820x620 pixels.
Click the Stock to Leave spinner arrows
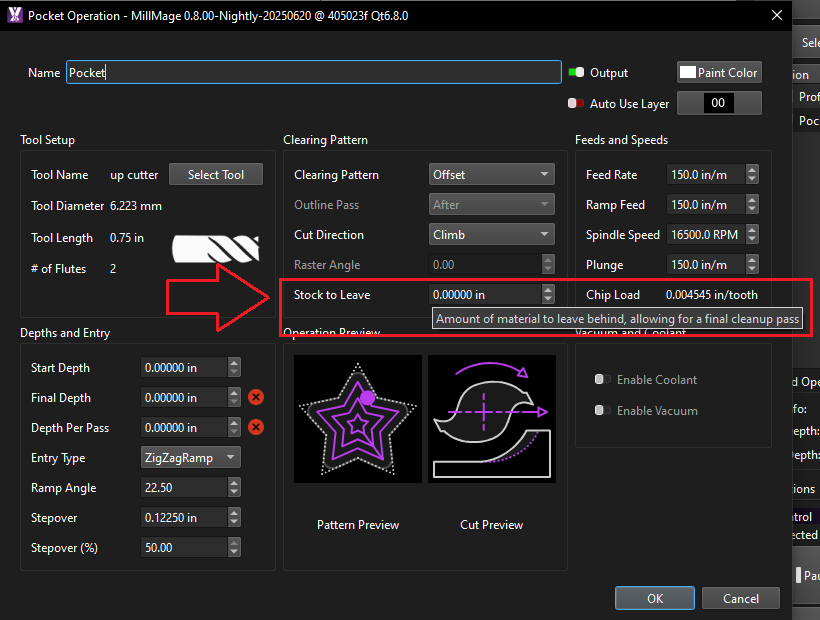pos(548,295)
